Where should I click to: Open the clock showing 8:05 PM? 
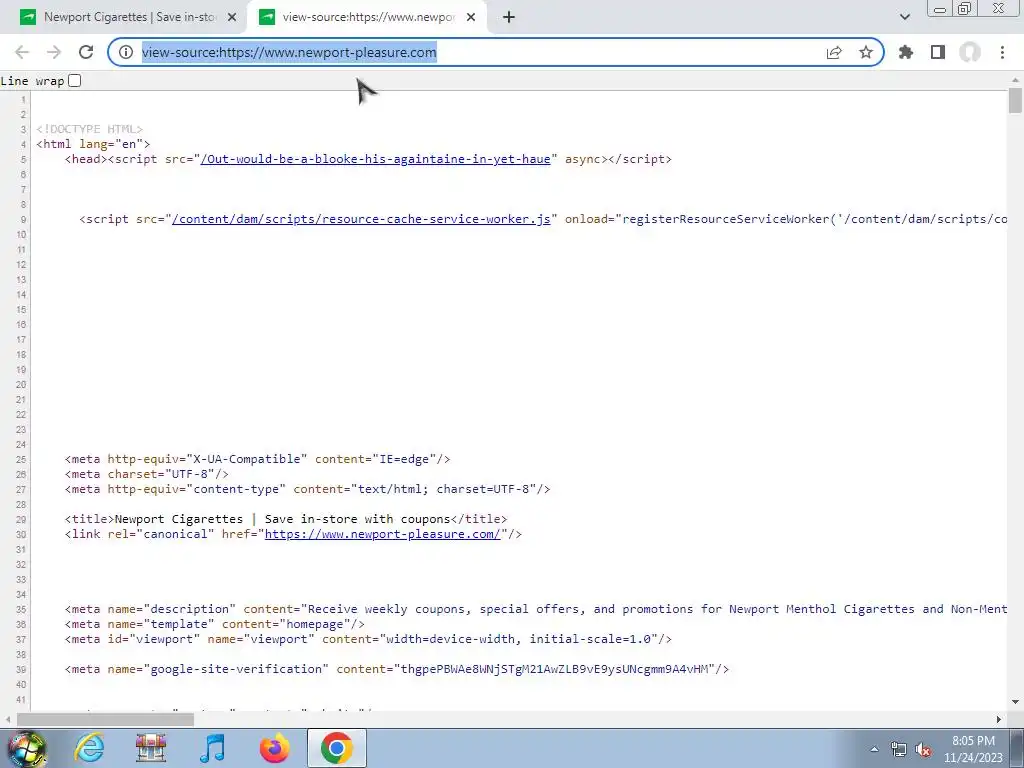973,749
